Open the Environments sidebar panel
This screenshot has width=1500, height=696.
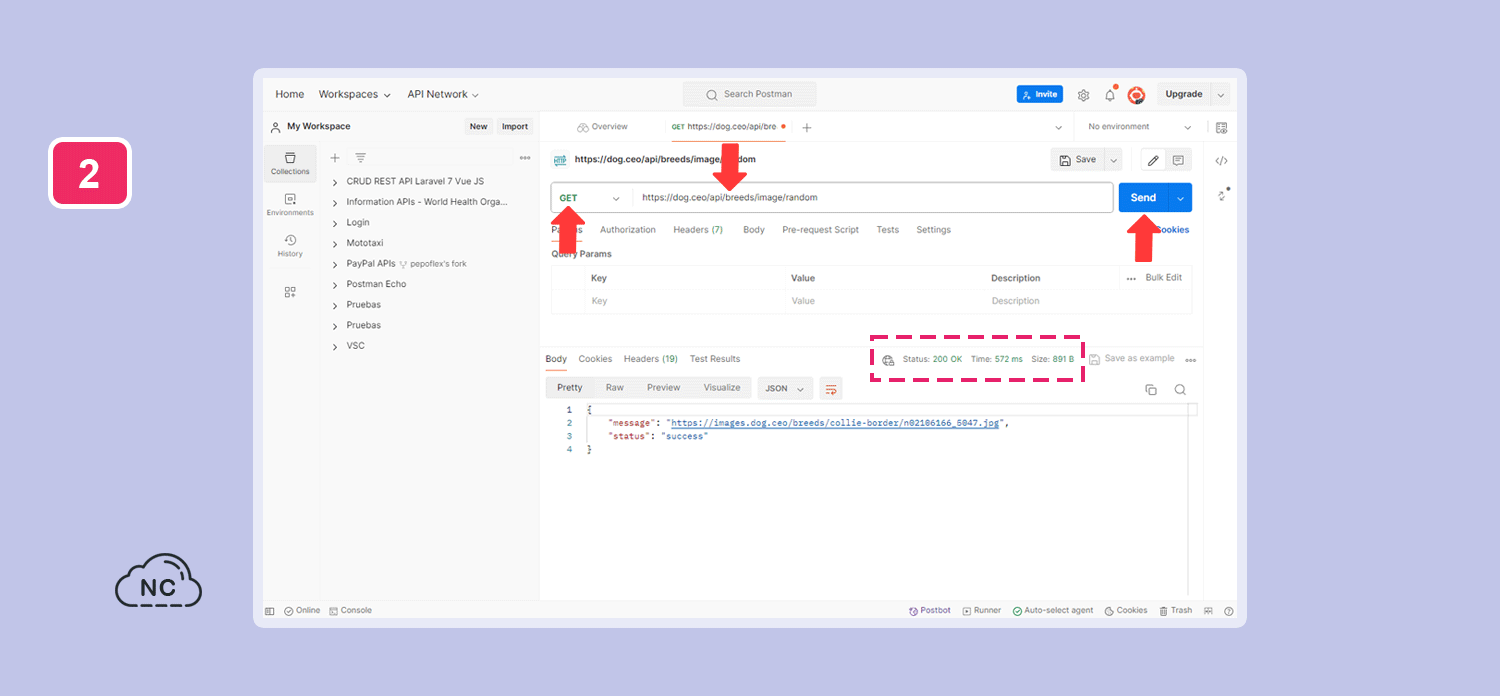point(290,205)
